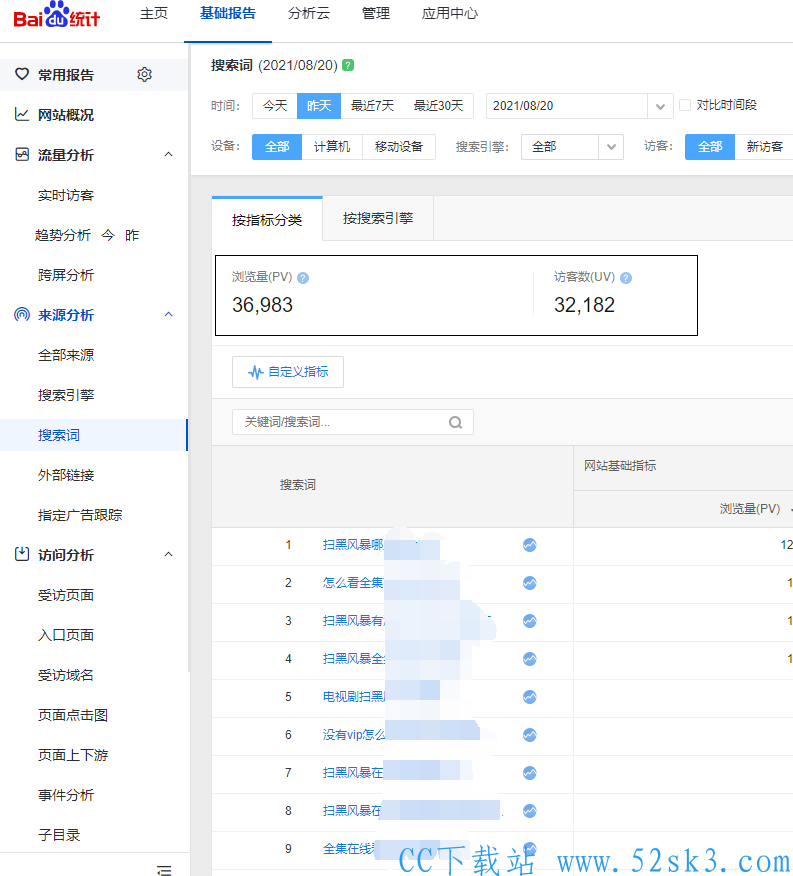Sort by 浏览量(PV) column header

(749, 509)
